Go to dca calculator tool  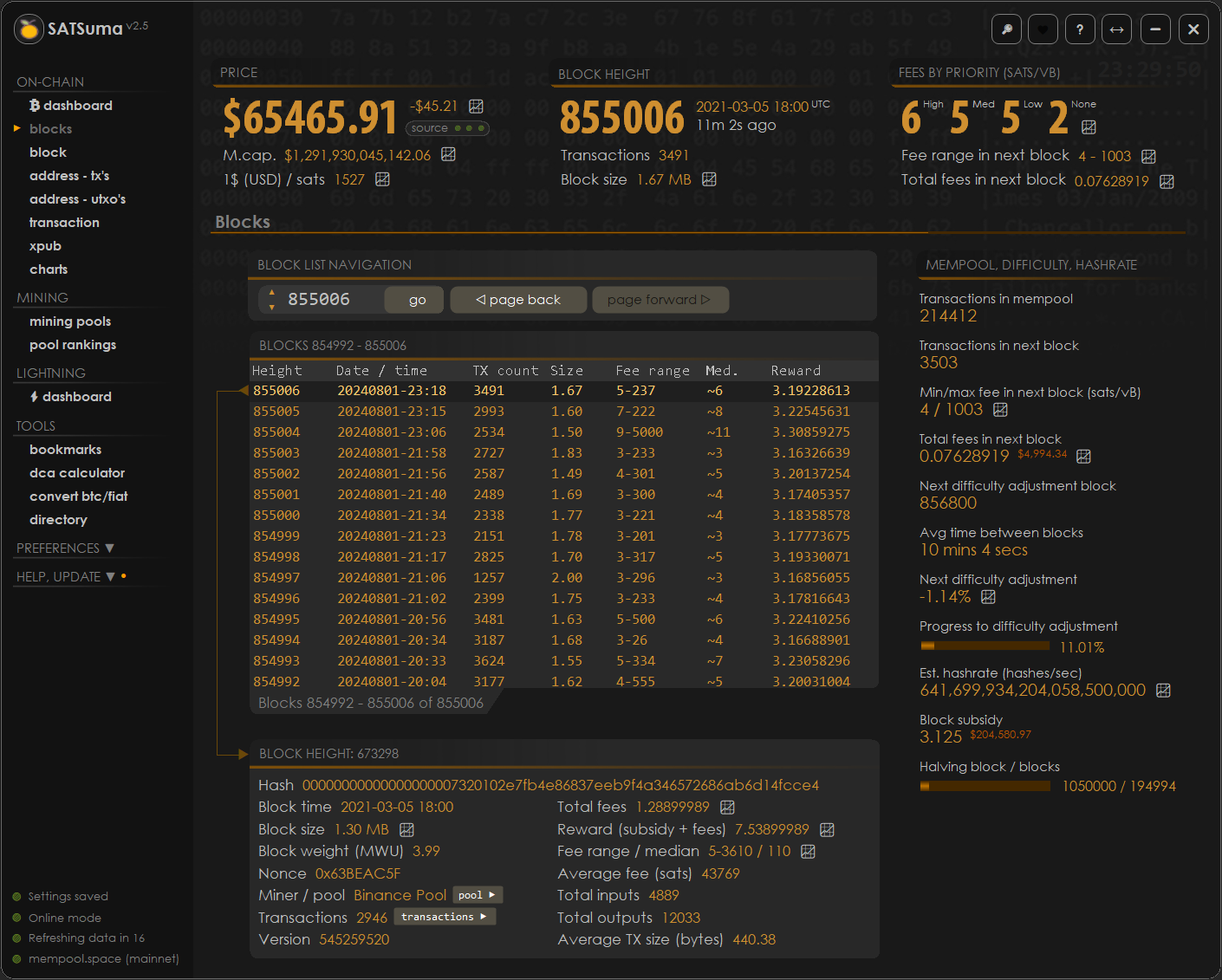click(x=77, y=473)
